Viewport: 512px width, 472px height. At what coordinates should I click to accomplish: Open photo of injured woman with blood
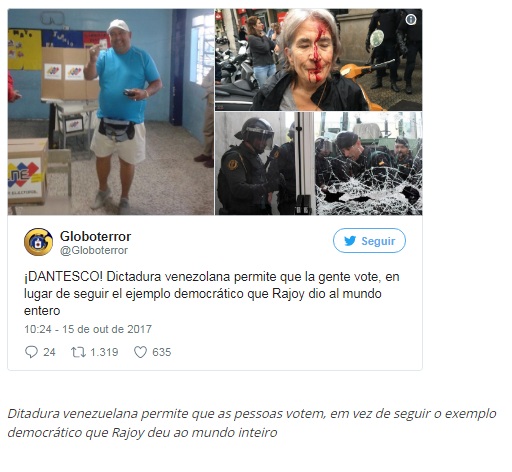[318, 60]
